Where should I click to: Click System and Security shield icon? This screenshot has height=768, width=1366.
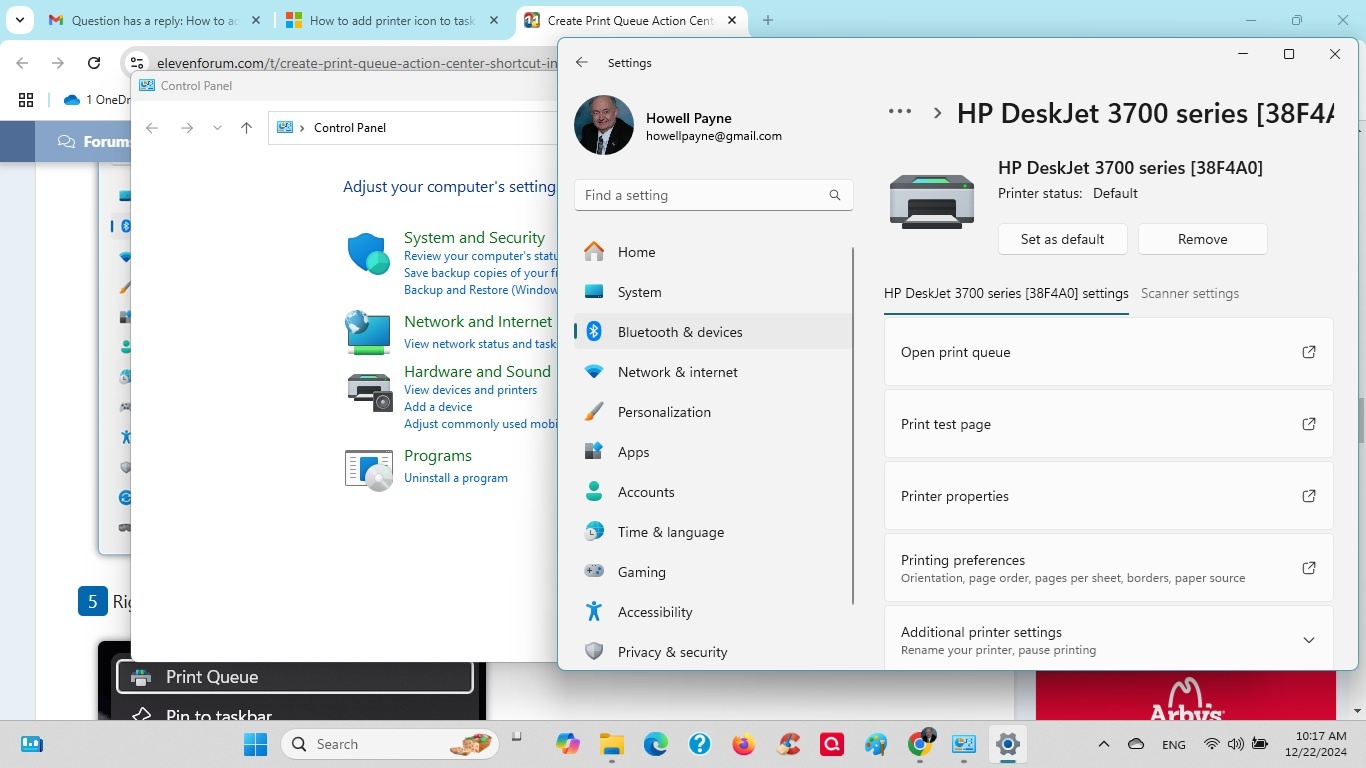[x=368, y=254]
